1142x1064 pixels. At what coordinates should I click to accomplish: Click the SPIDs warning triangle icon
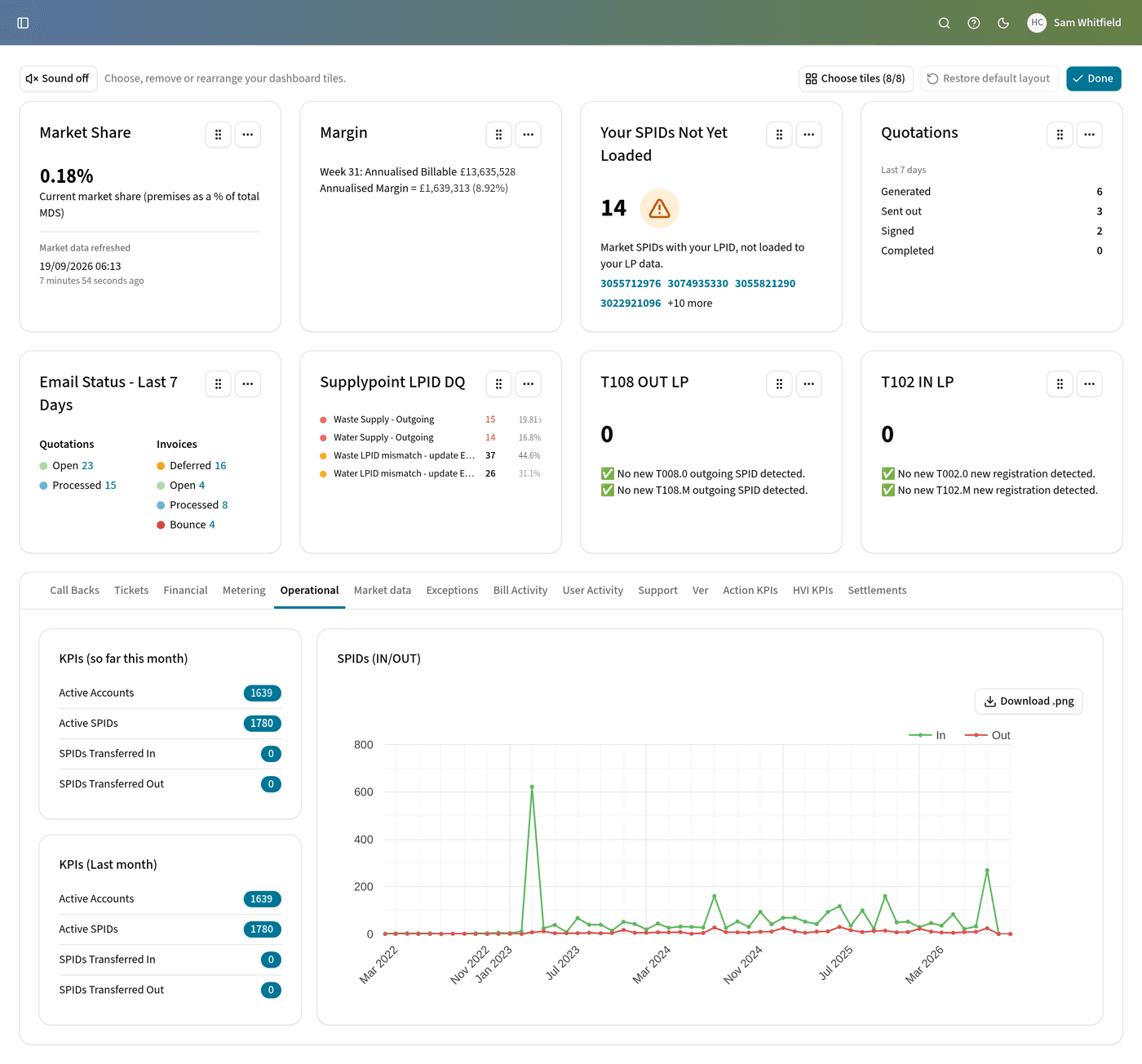(x=659, y=209)
